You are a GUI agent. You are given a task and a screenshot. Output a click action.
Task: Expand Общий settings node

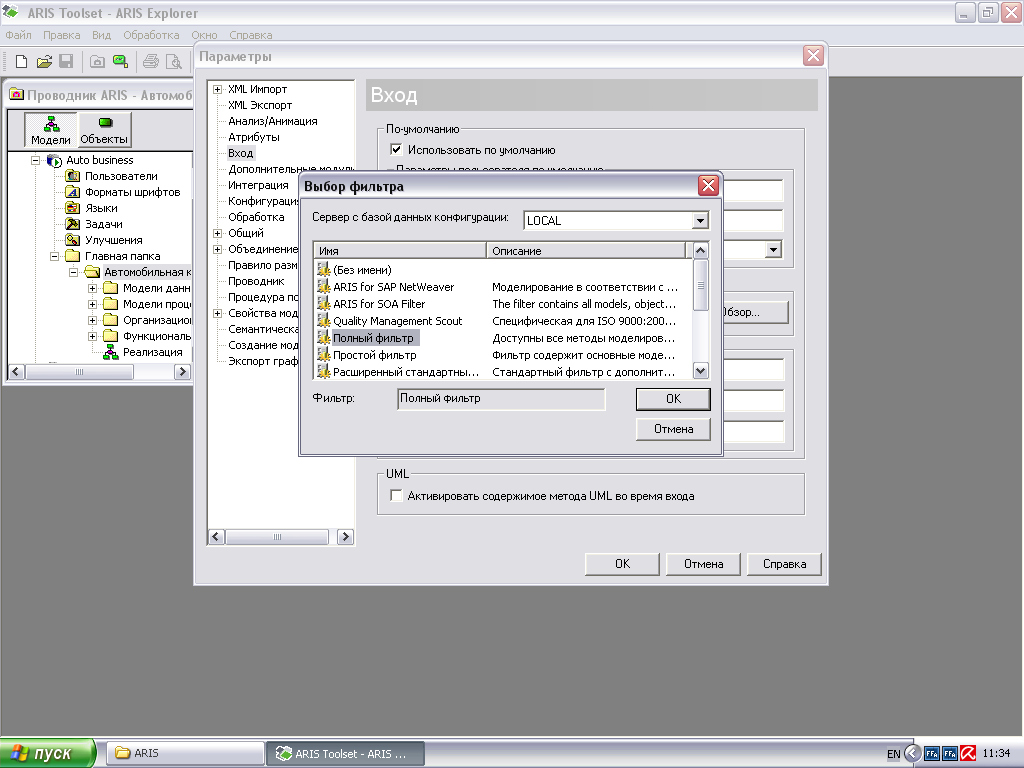[x=217, y=233]
